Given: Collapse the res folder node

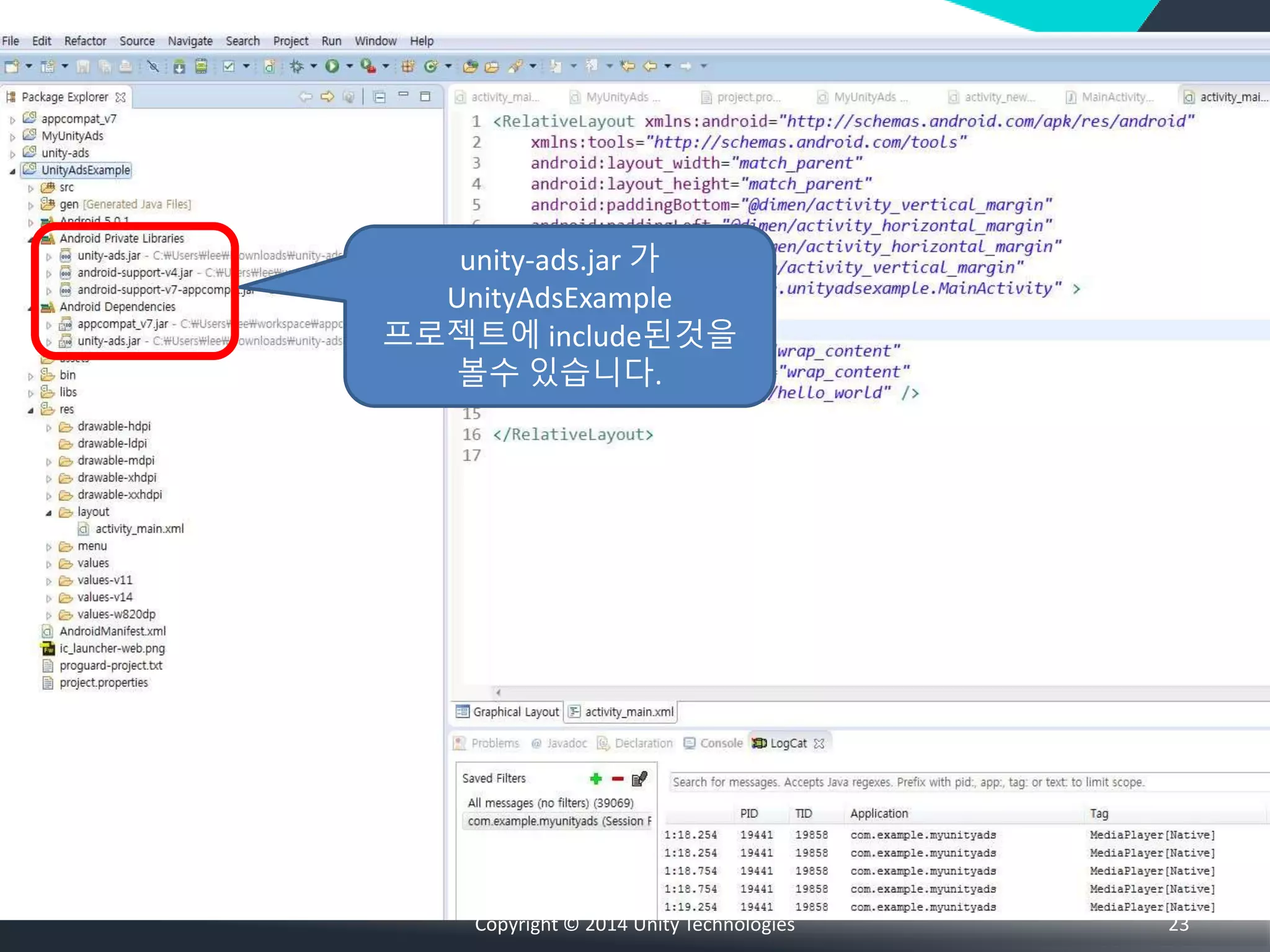Looking at the screenshot, I should pos(30,410).
